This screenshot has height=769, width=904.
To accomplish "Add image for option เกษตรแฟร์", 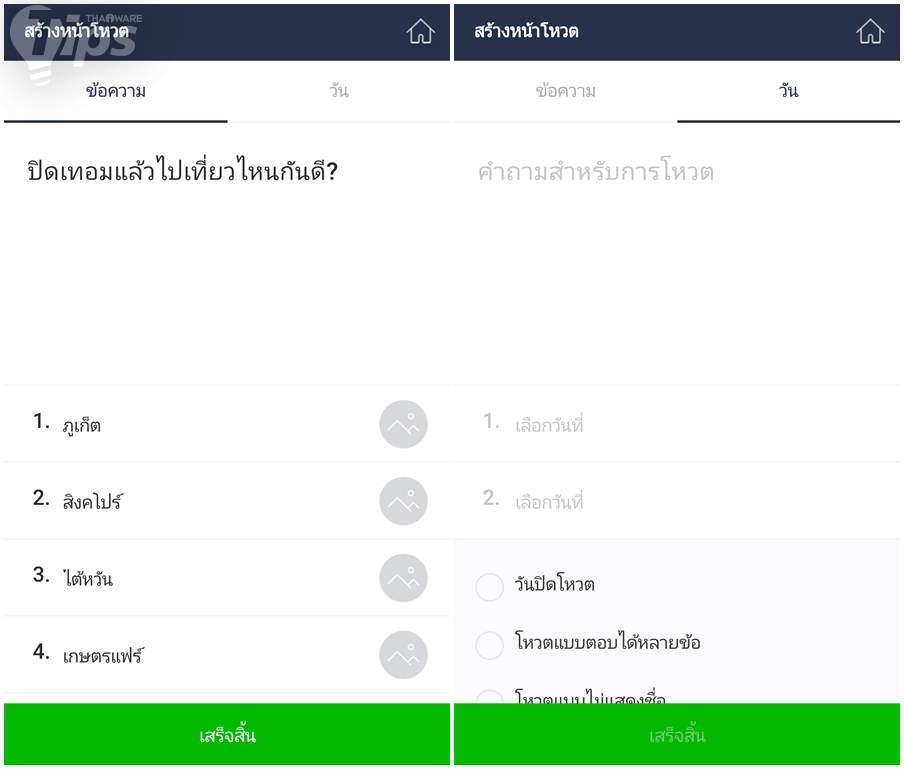I will click(x=403, y=655).
